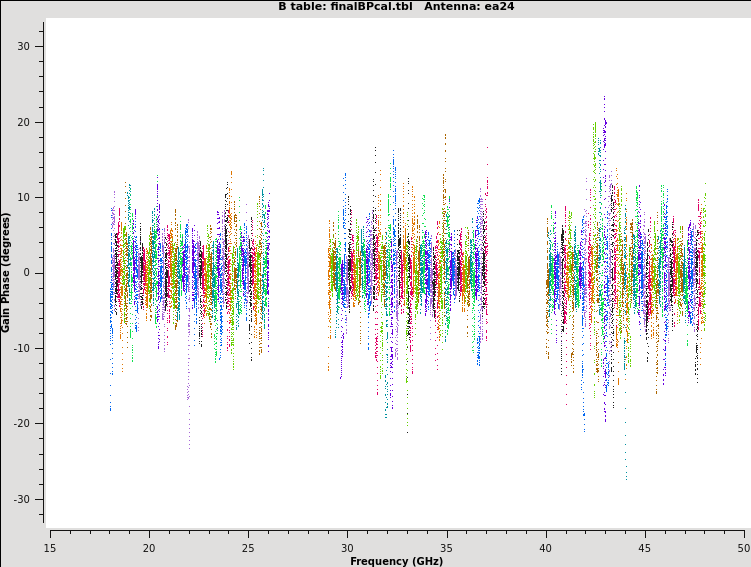751x567 pixels.
Task: Click the 45 tick label on the frequency axis
Action: click(645, 547)
